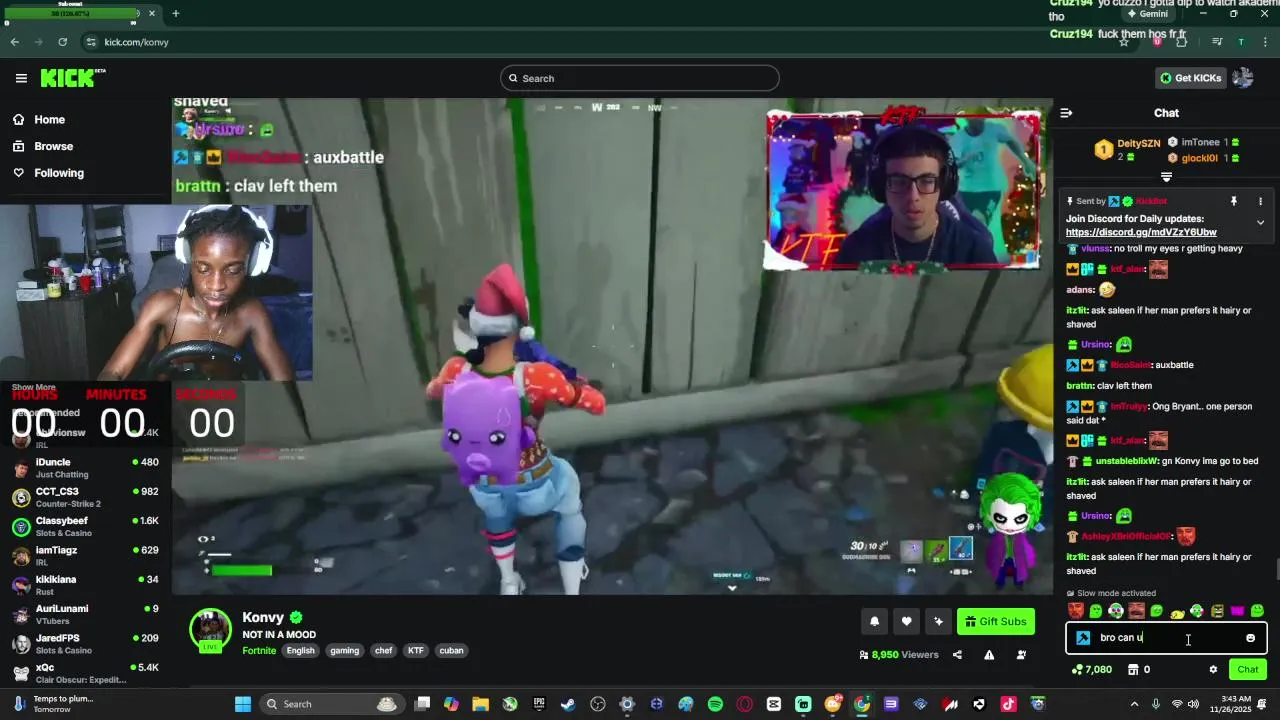Show hidden system tray icons
The height and width of the screenshot is (720, 1280).
coord(1135,704)
